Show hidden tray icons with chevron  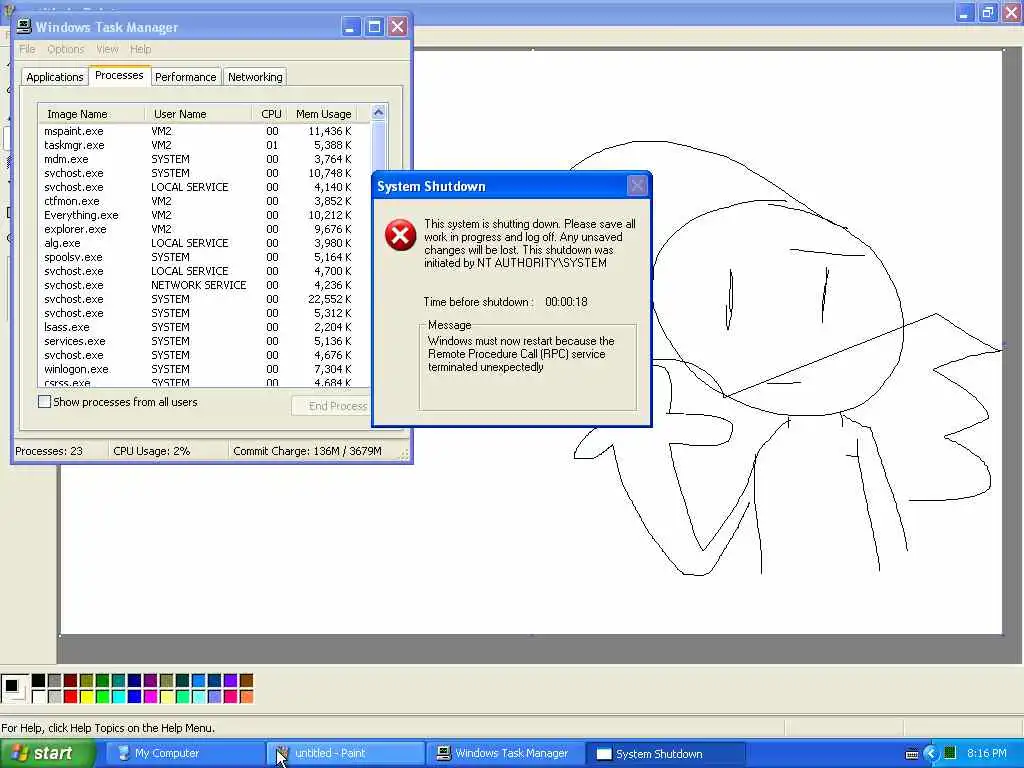931,754
